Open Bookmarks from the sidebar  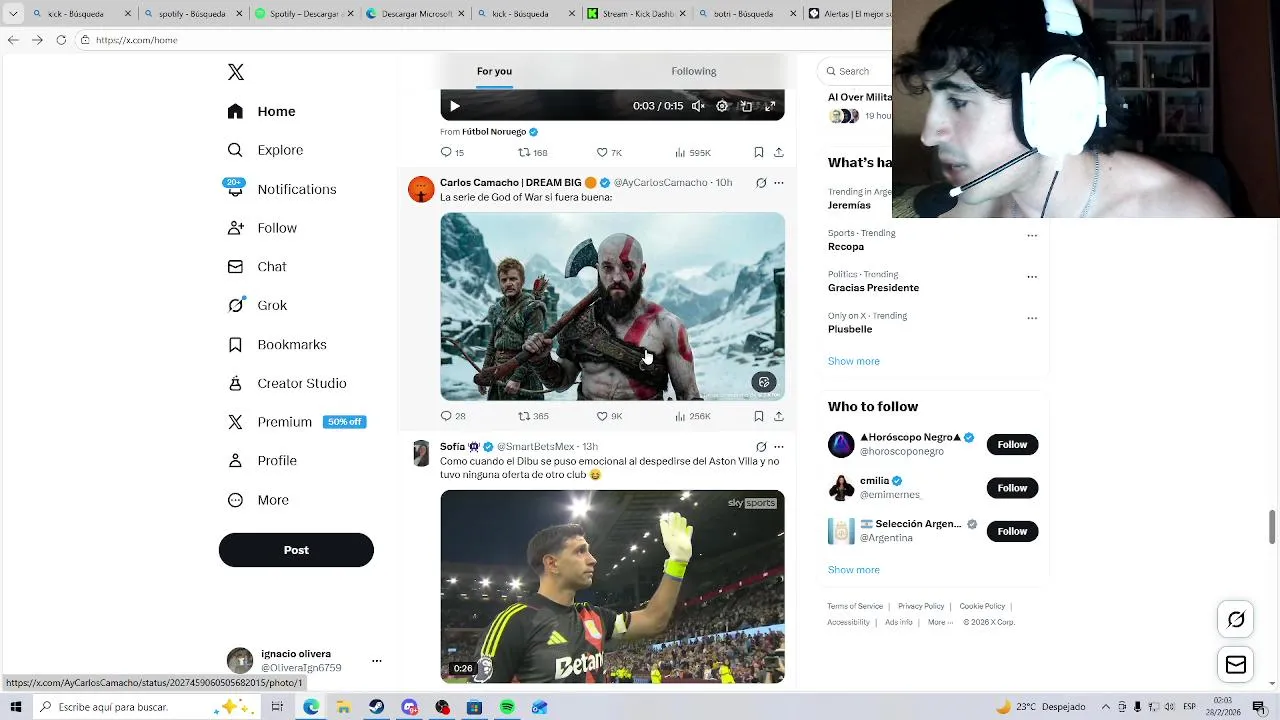[277, 344]
